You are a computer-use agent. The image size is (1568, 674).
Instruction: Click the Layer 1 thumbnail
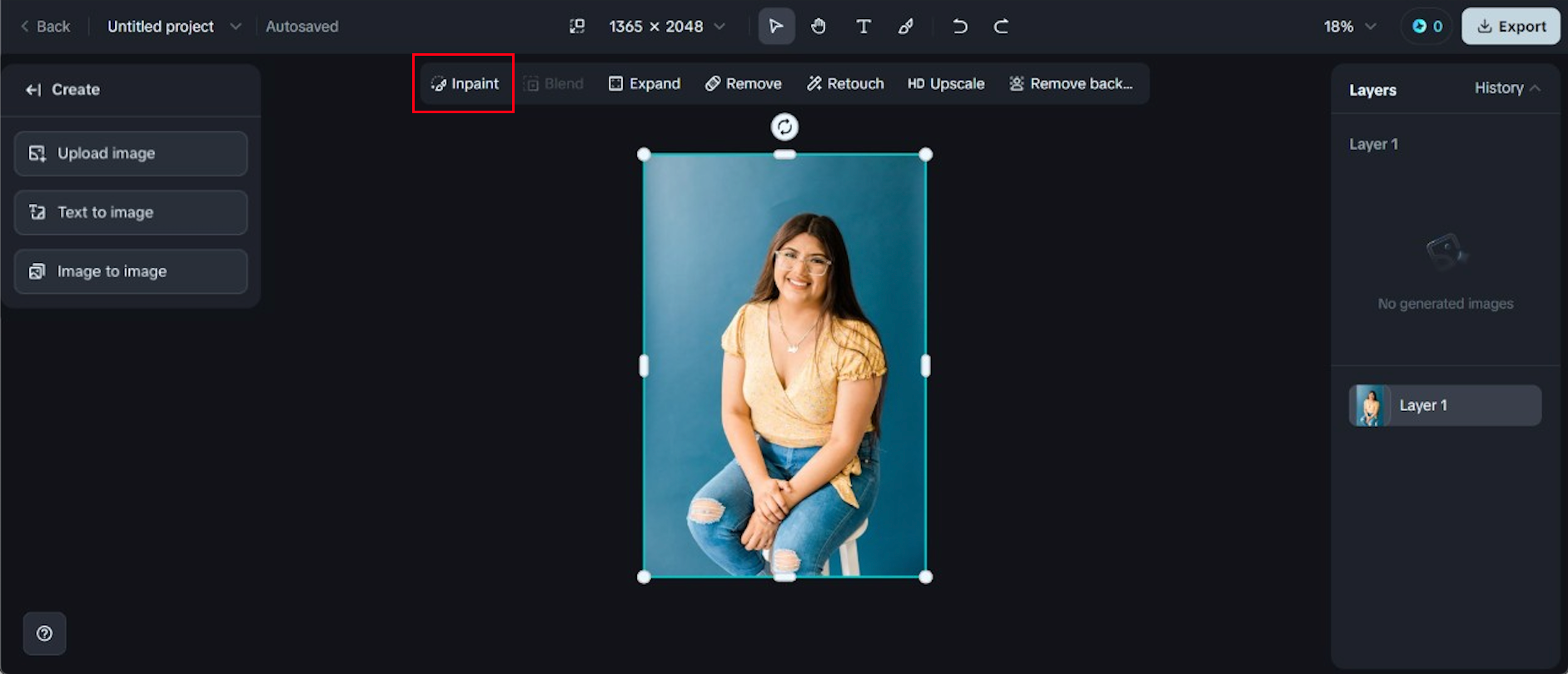click(x=1370, y=405)
